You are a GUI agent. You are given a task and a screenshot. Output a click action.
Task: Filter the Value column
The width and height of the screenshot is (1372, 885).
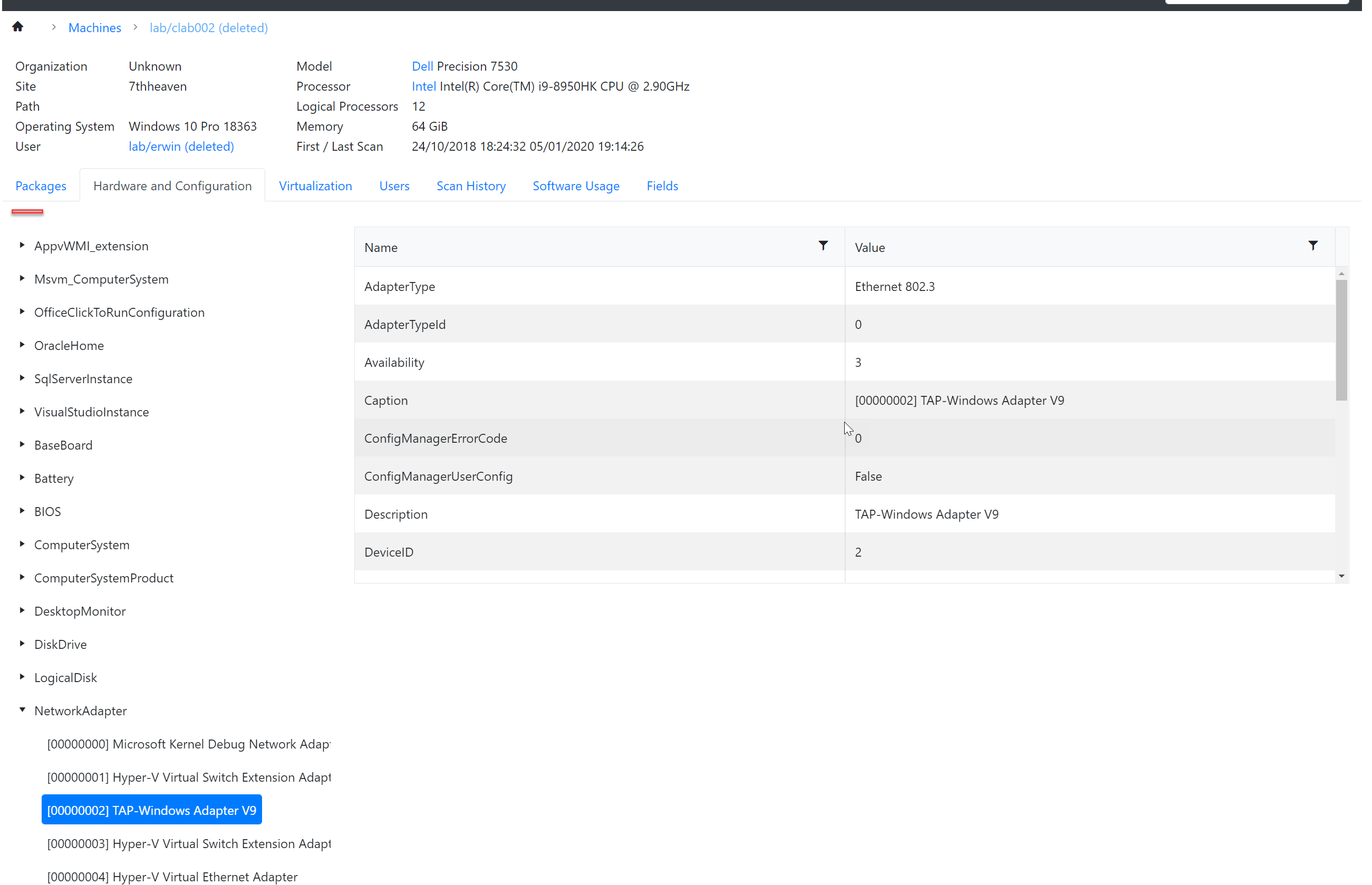point(1313,246)
